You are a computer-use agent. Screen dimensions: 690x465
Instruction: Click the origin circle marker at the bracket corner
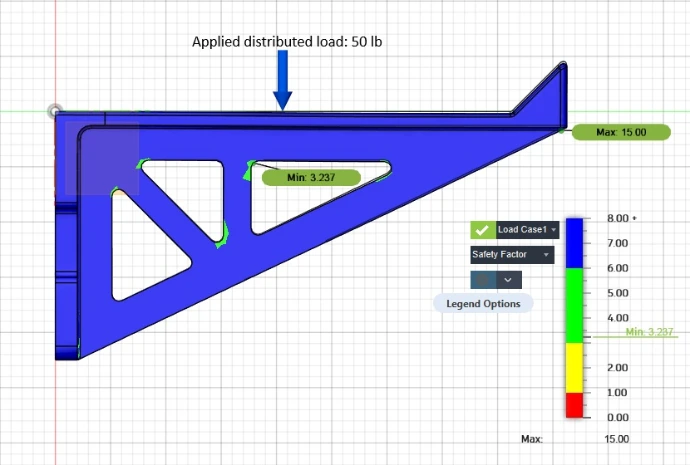pos(55,112)
